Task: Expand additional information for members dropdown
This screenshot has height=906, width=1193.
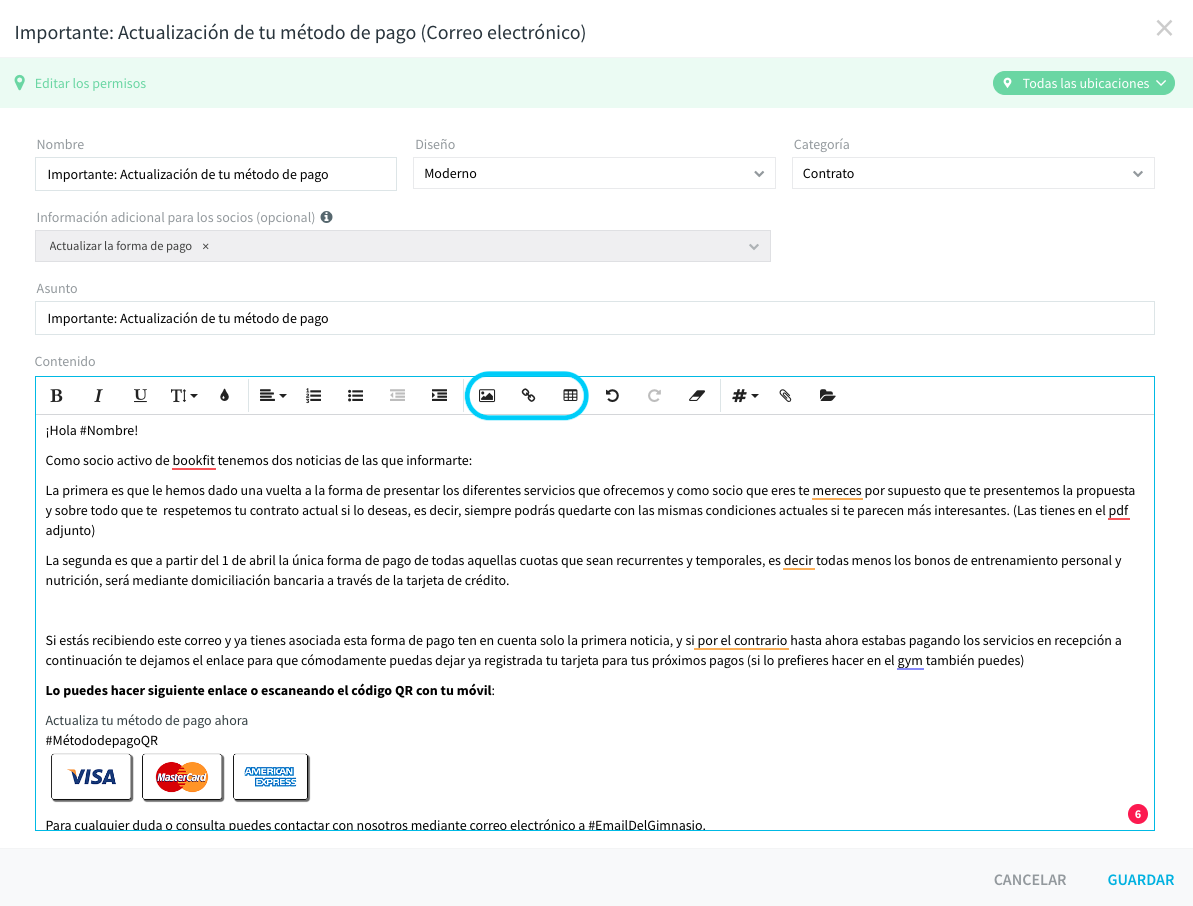Action: [754, 246]
